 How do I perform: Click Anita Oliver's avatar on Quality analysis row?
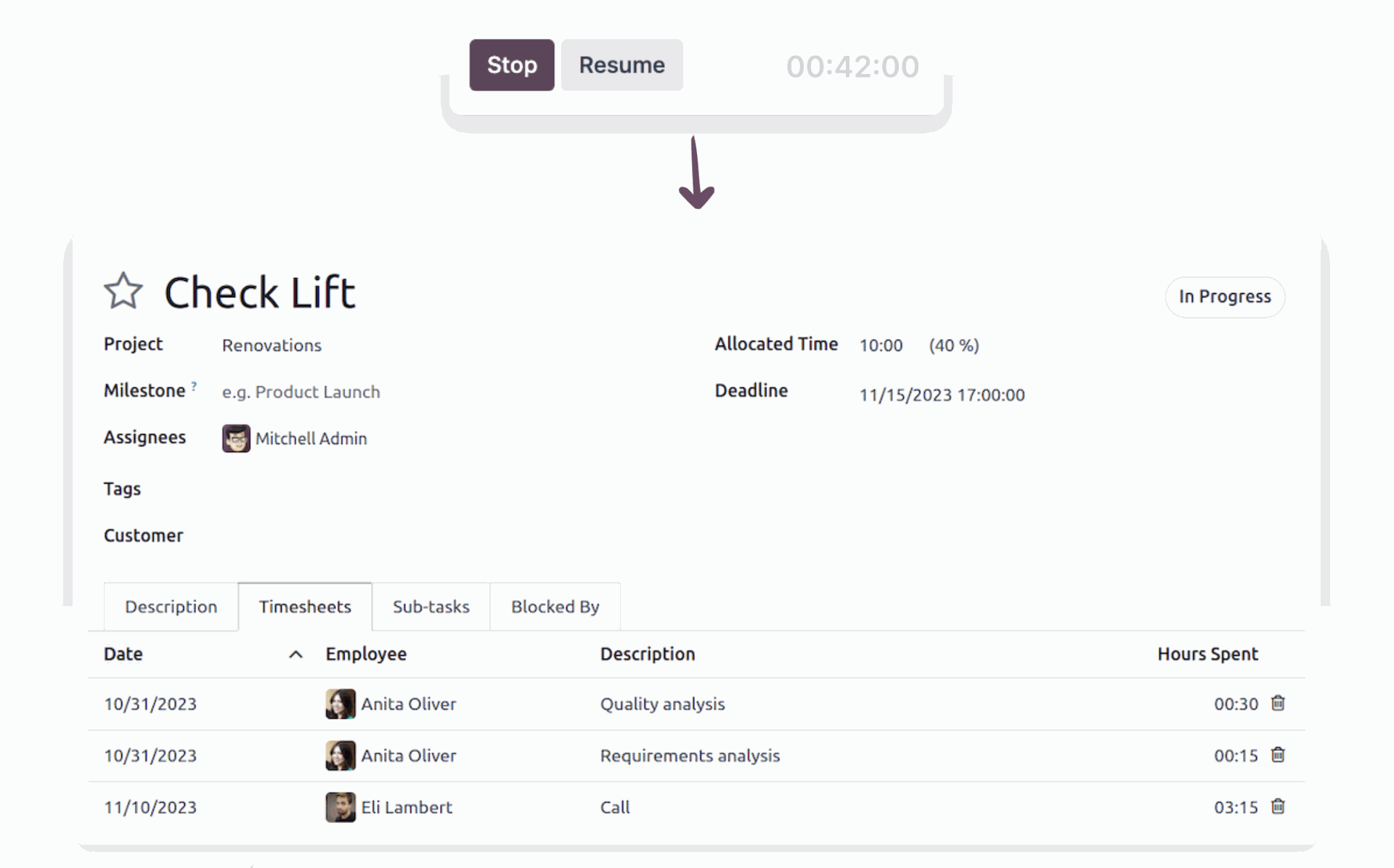click(340, 704)
